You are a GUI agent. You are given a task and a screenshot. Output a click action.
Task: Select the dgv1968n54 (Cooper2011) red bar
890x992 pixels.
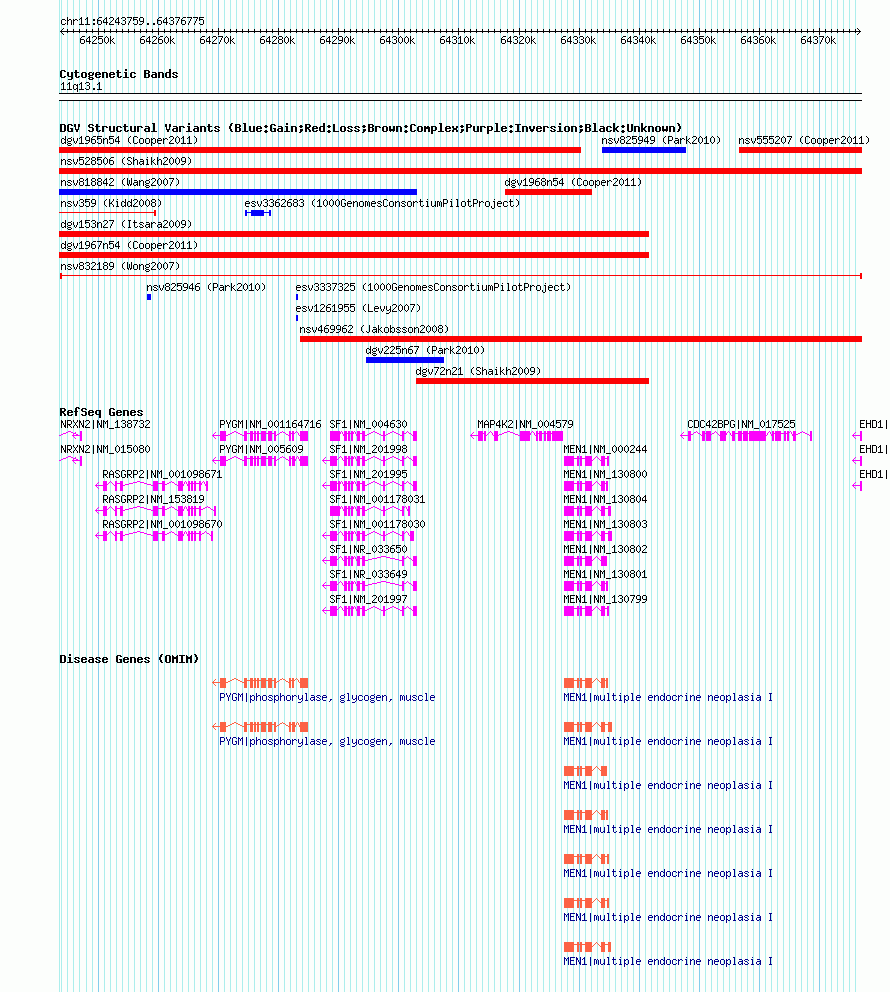pyautogui.click(x=548, y=192)
